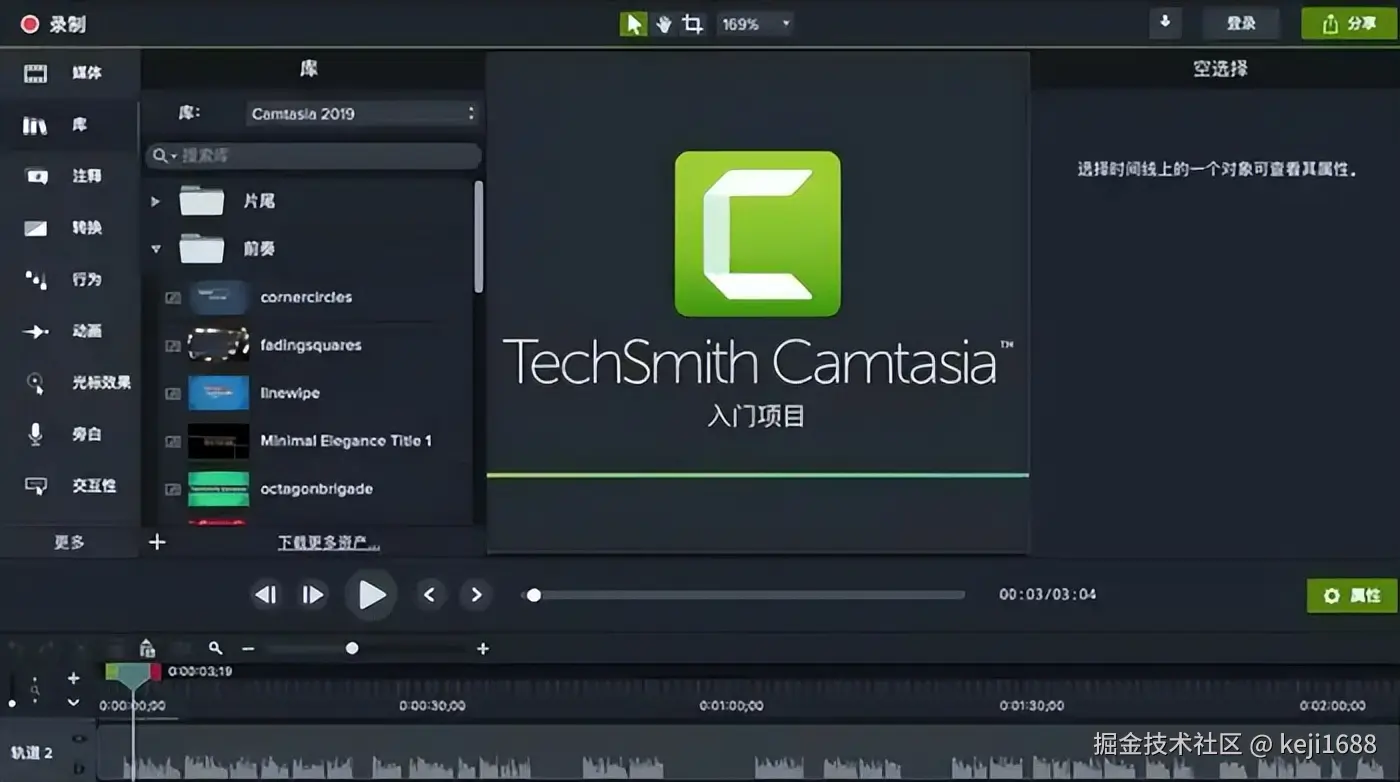Click the timeline zoom magnifier icon
The height and width of the screenshot is (782, 1400).
click(x=215, y=648)
